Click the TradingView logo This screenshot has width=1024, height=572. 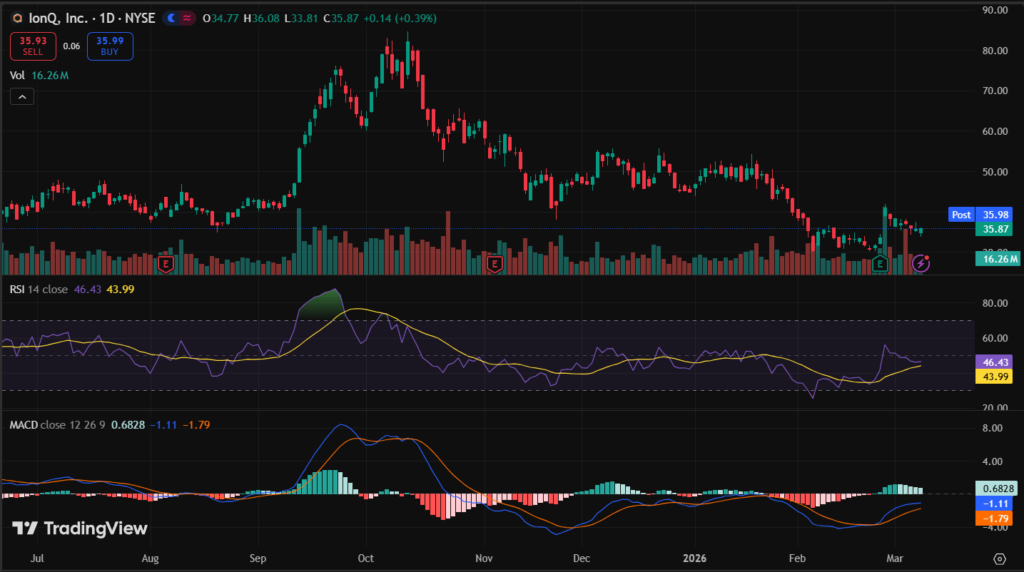(x=80, y=528)
